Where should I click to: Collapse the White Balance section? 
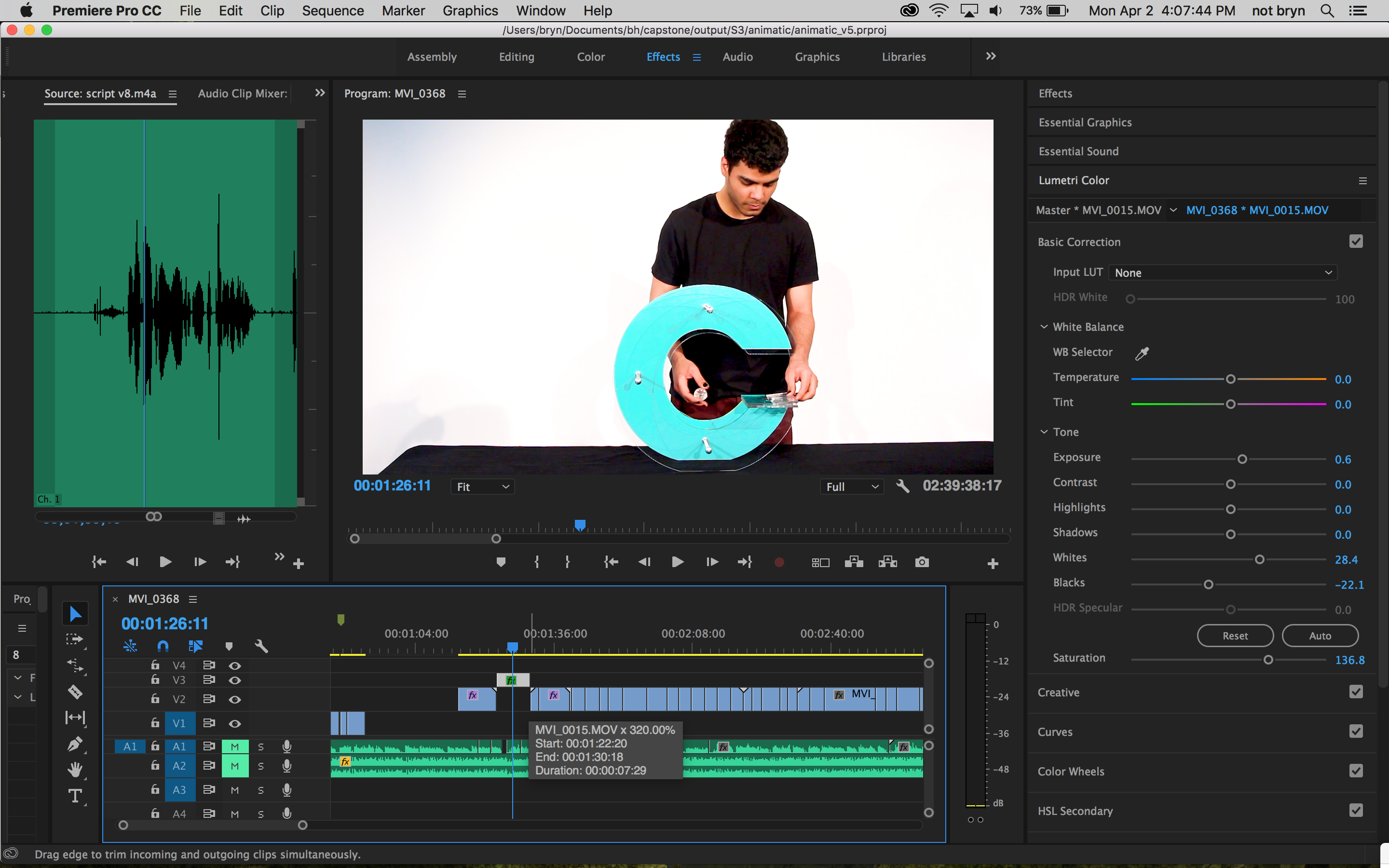coord(1044,326)
